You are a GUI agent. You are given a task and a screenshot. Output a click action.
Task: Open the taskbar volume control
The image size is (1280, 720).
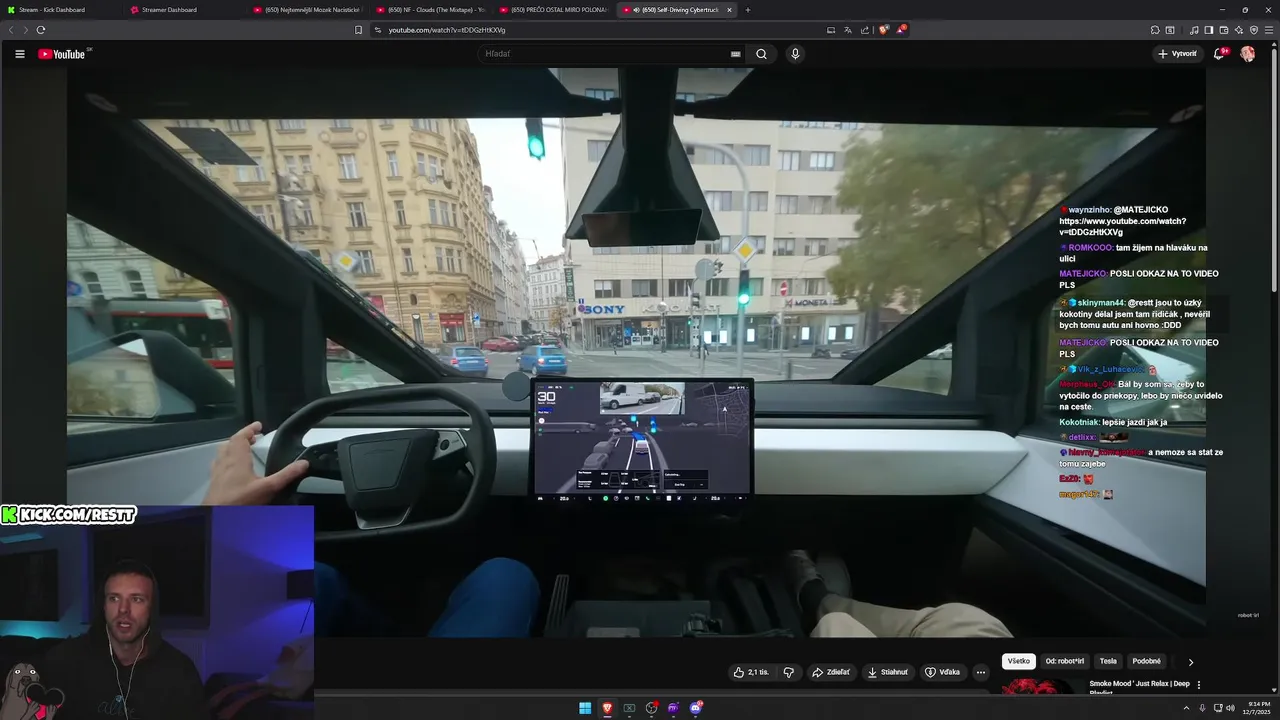click(1230, 708)
